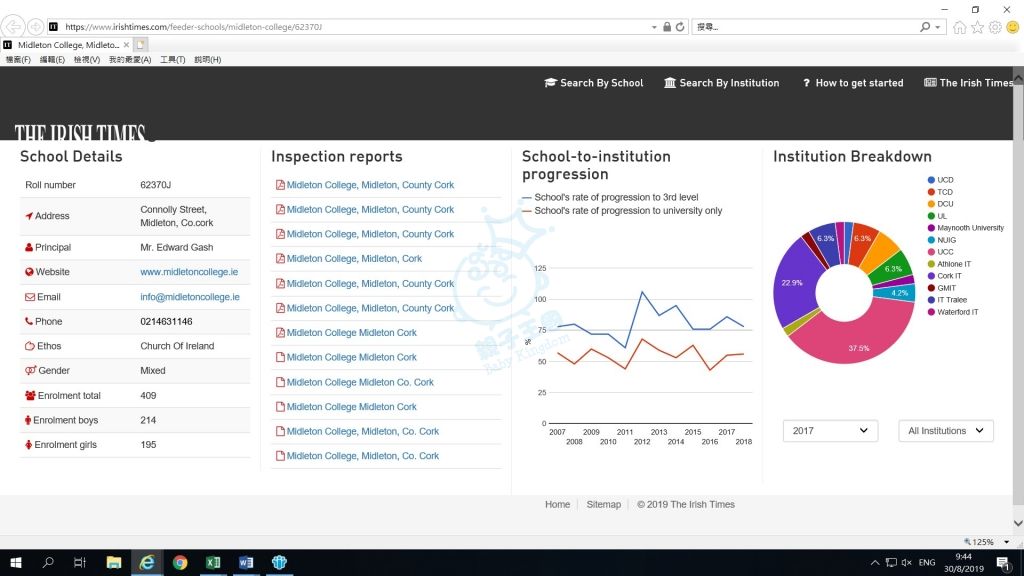Open the notification center icon

[1002, 562]
